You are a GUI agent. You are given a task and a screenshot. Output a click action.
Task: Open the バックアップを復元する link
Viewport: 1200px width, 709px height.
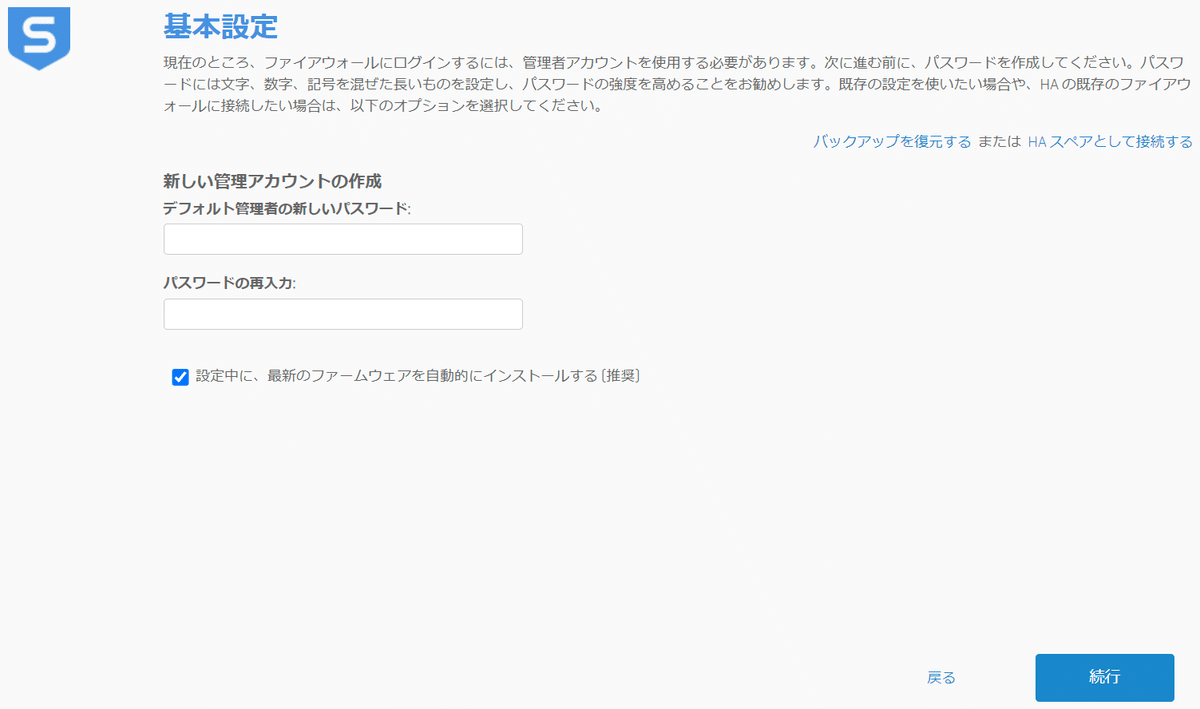click(892, 142)
